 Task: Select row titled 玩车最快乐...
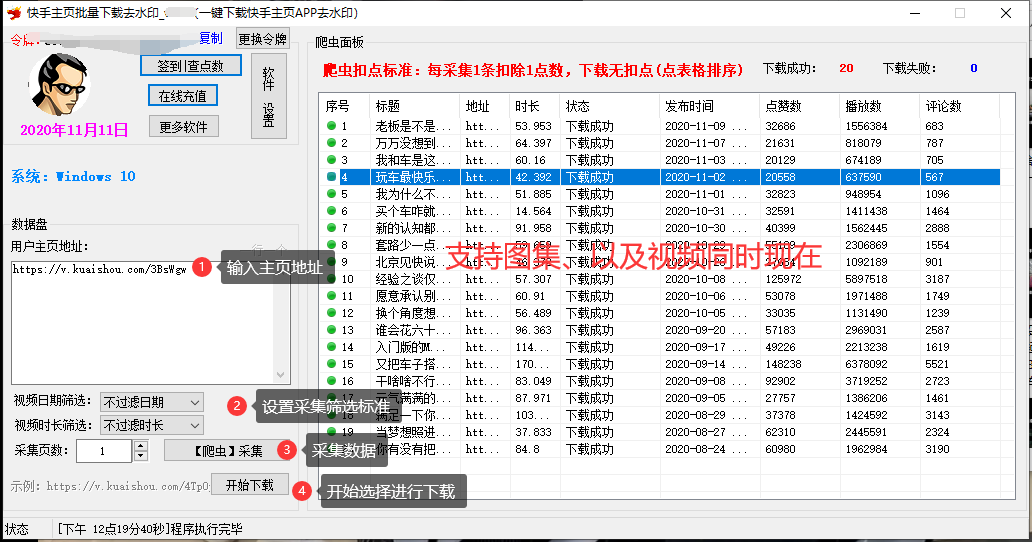click(x=659, y=177)
